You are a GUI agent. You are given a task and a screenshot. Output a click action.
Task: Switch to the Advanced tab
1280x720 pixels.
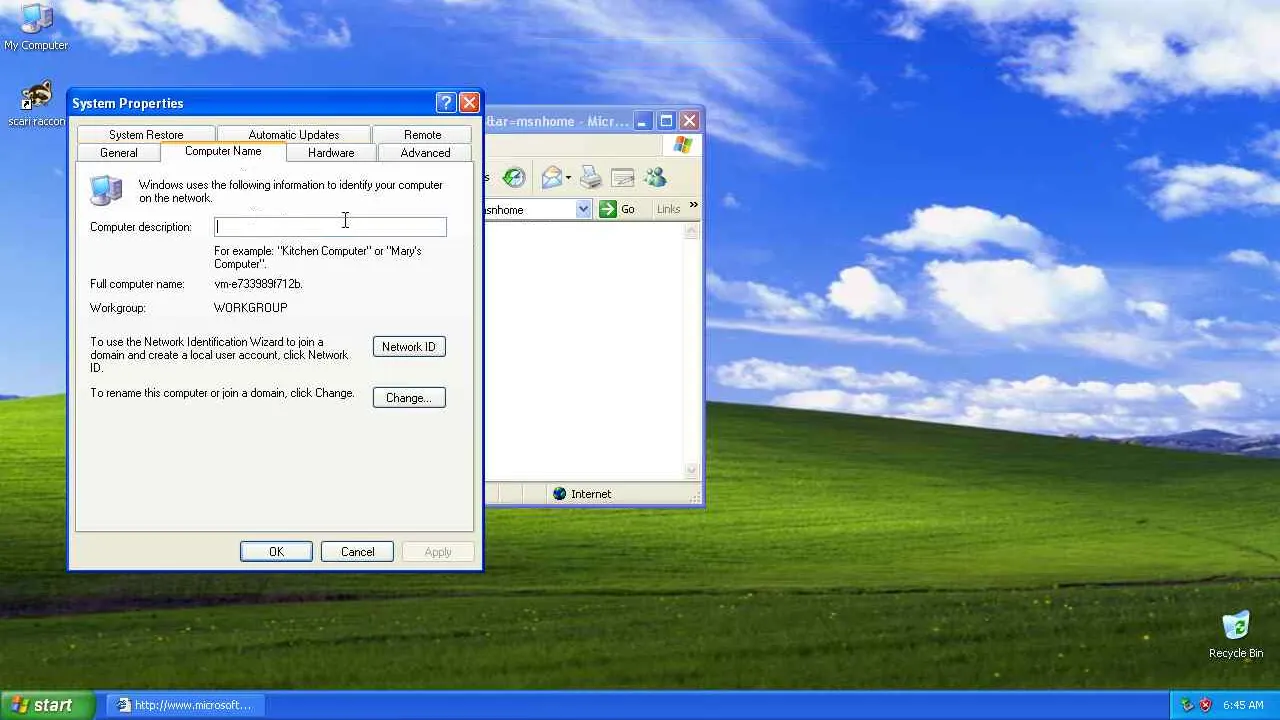click(425, 153)
